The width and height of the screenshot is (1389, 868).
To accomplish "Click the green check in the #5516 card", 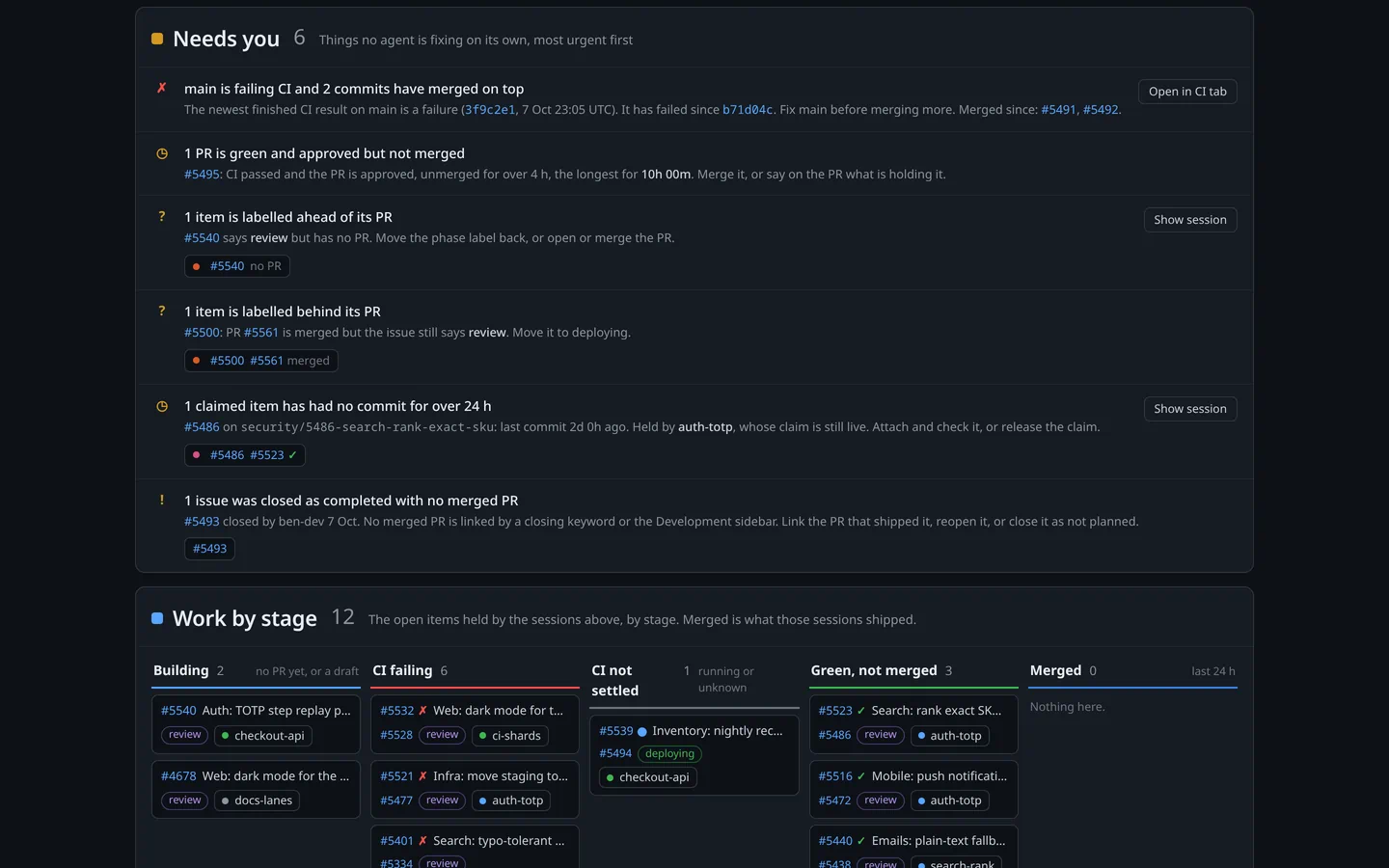I will (861, 776).
